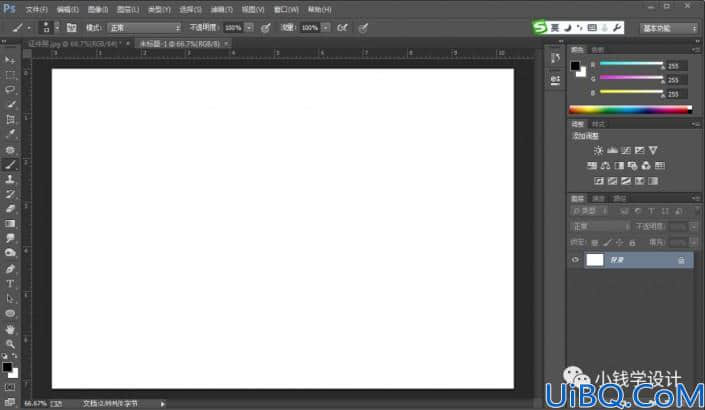Screen dimensions: 705x410
Task: Add a Brightness/Contrast adjustment
Action: click(x=598, y=150)
